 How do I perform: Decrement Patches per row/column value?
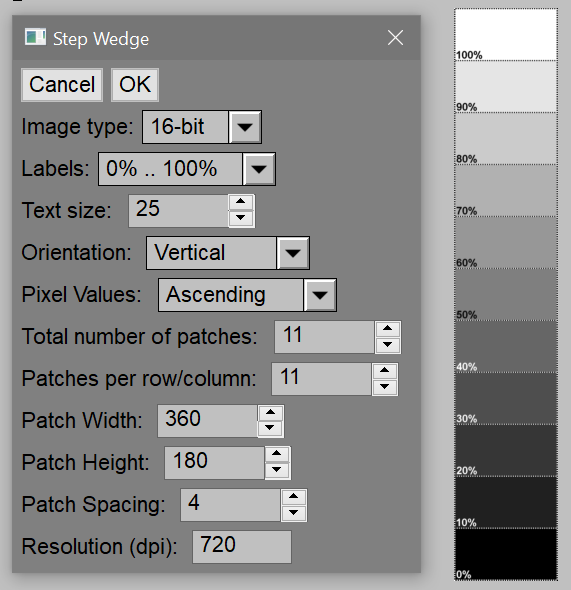tap(384, 387)
